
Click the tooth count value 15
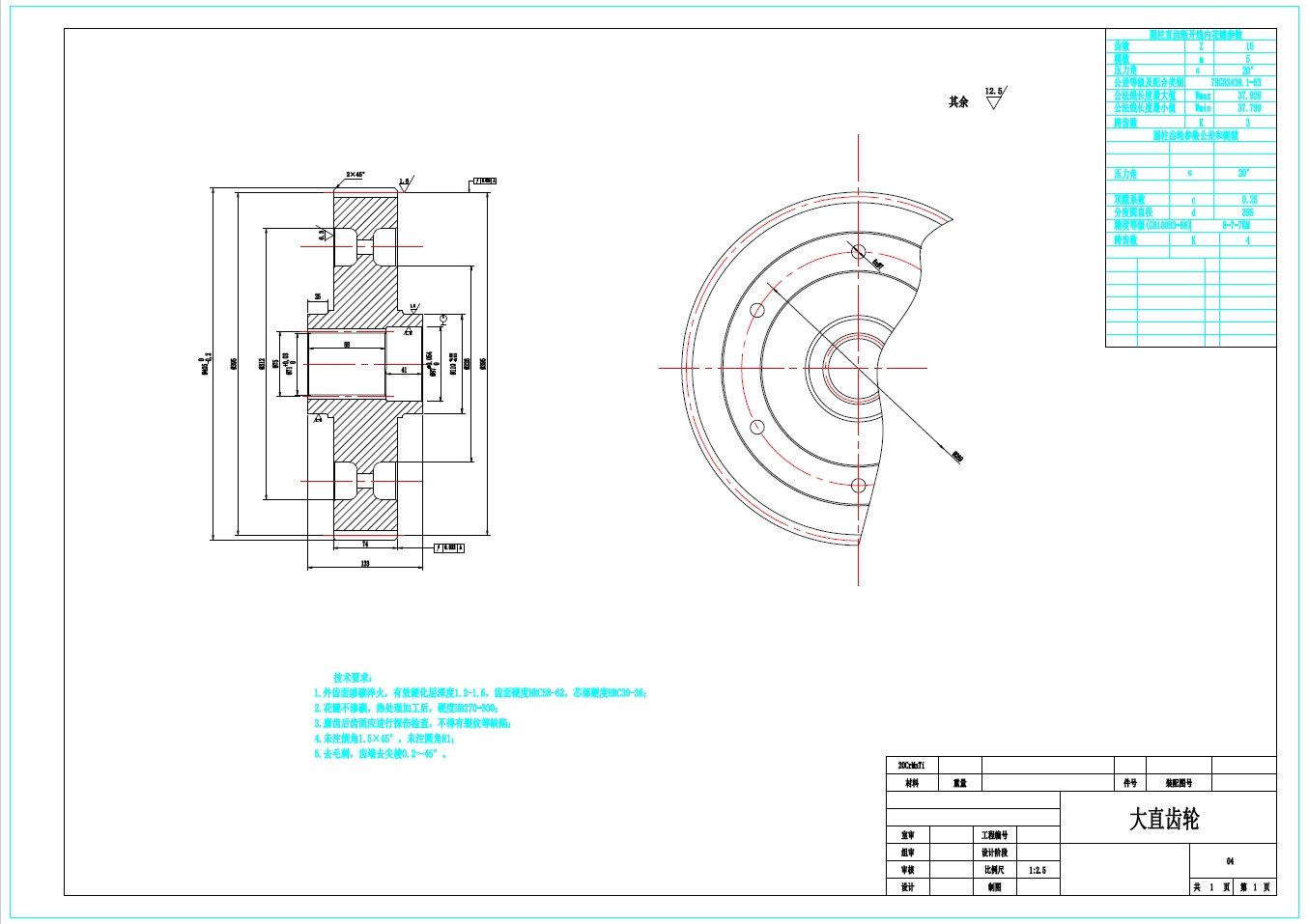coord(1249,46)
